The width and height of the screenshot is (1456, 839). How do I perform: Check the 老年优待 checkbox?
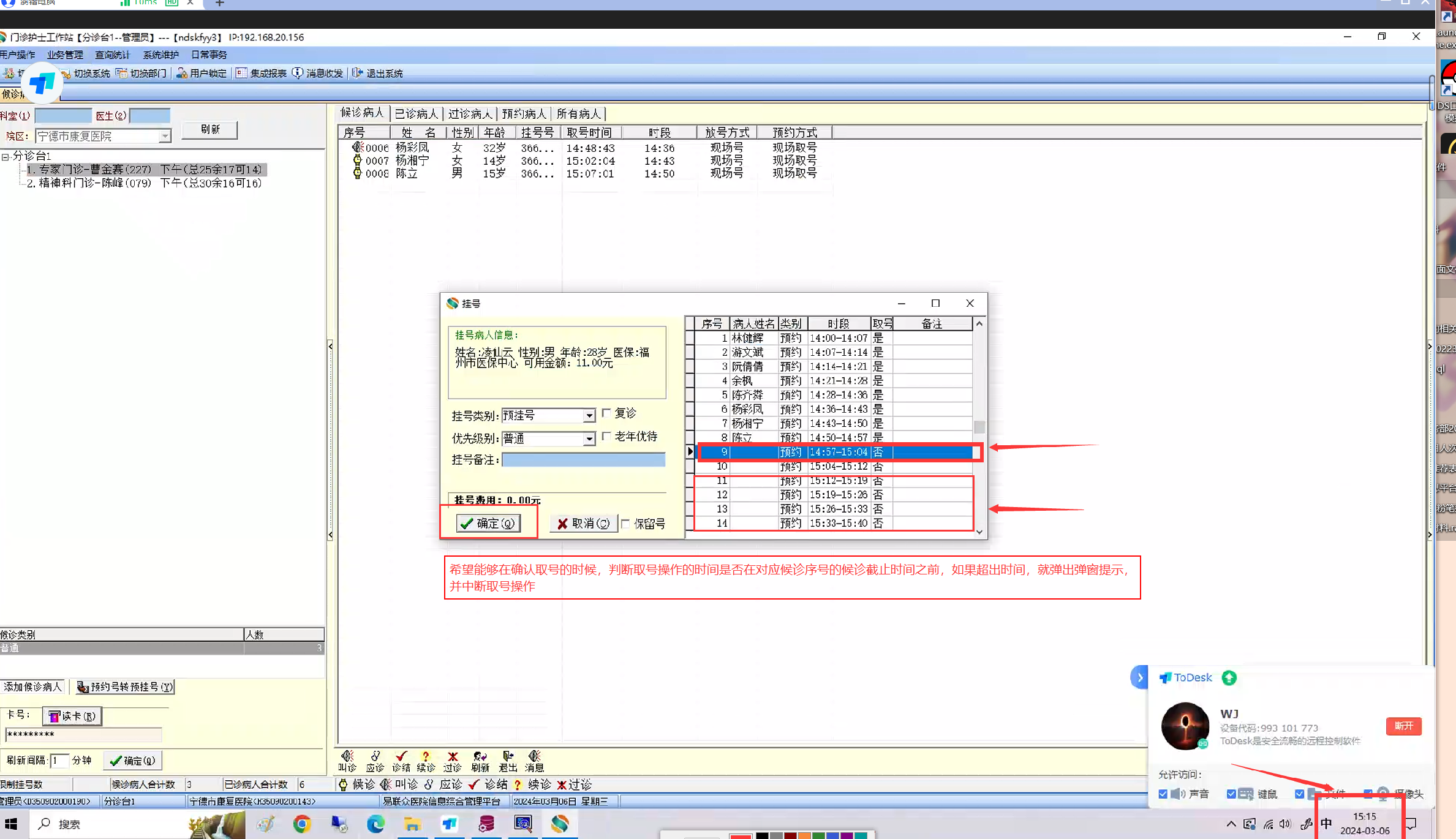606,437
